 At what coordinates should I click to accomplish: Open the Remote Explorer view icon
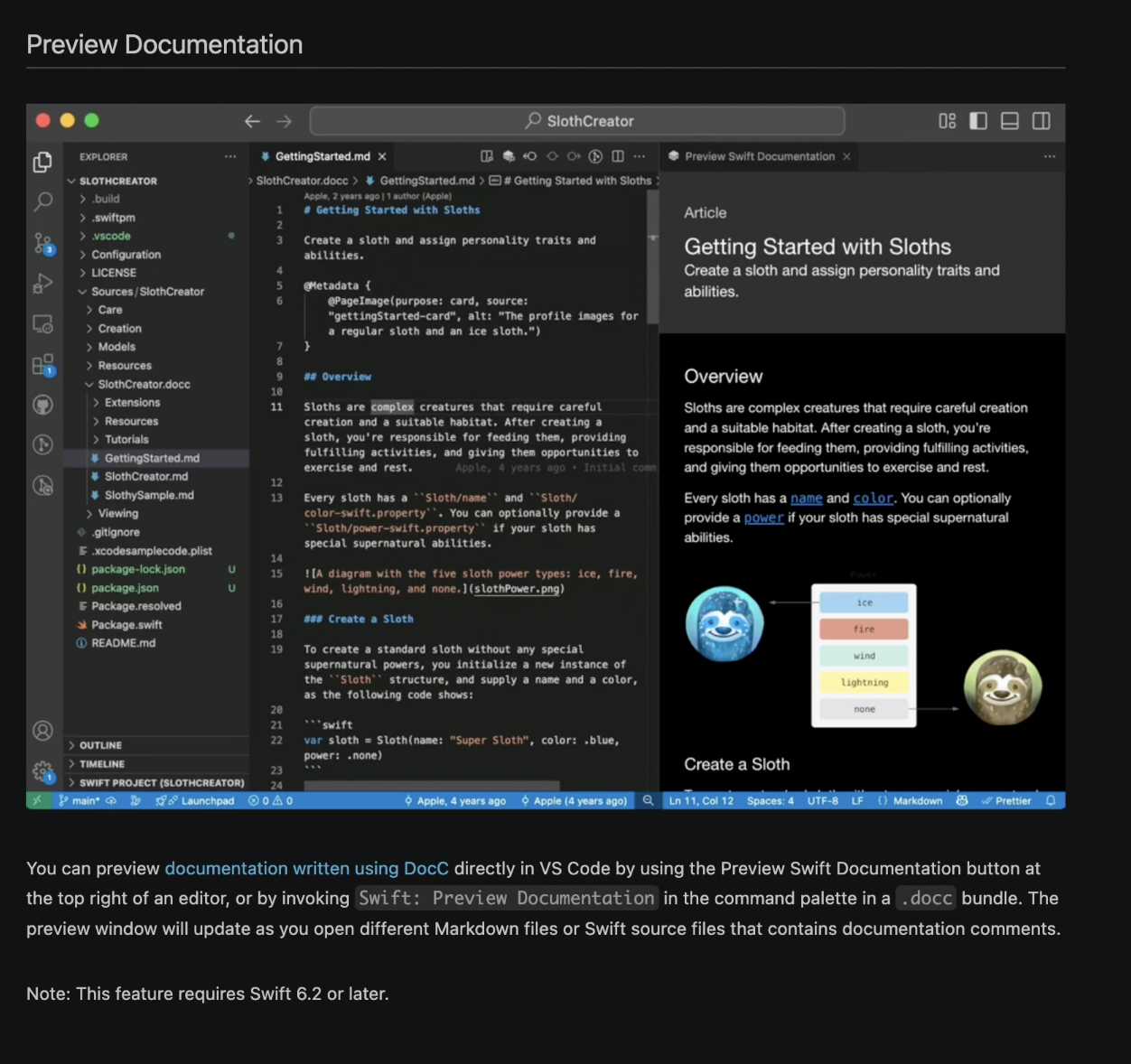42,323
